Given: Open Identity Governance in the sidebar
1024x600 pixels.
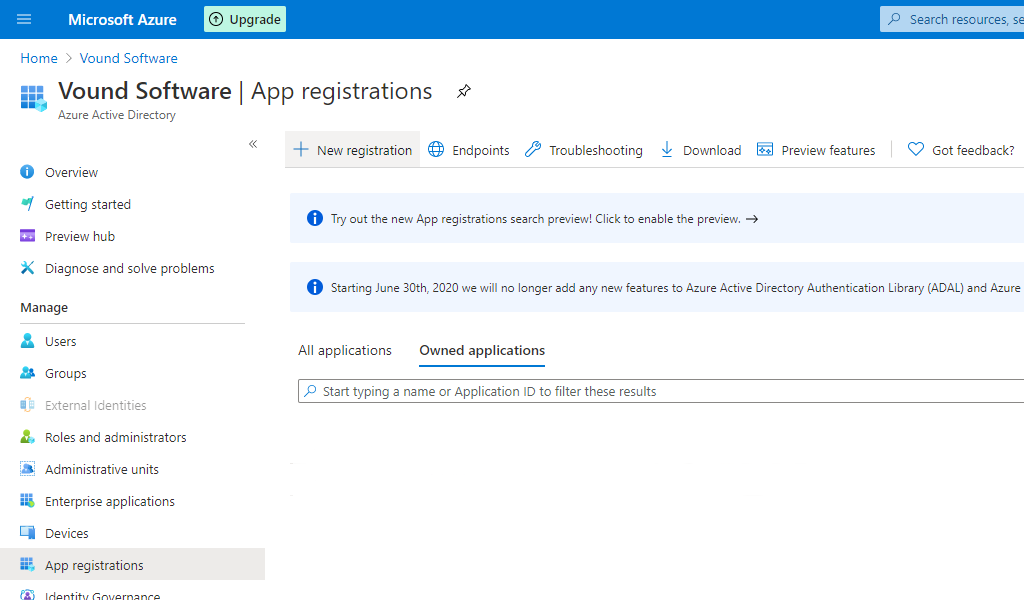Looking at the screenshot, I should [x=102, y=594].
